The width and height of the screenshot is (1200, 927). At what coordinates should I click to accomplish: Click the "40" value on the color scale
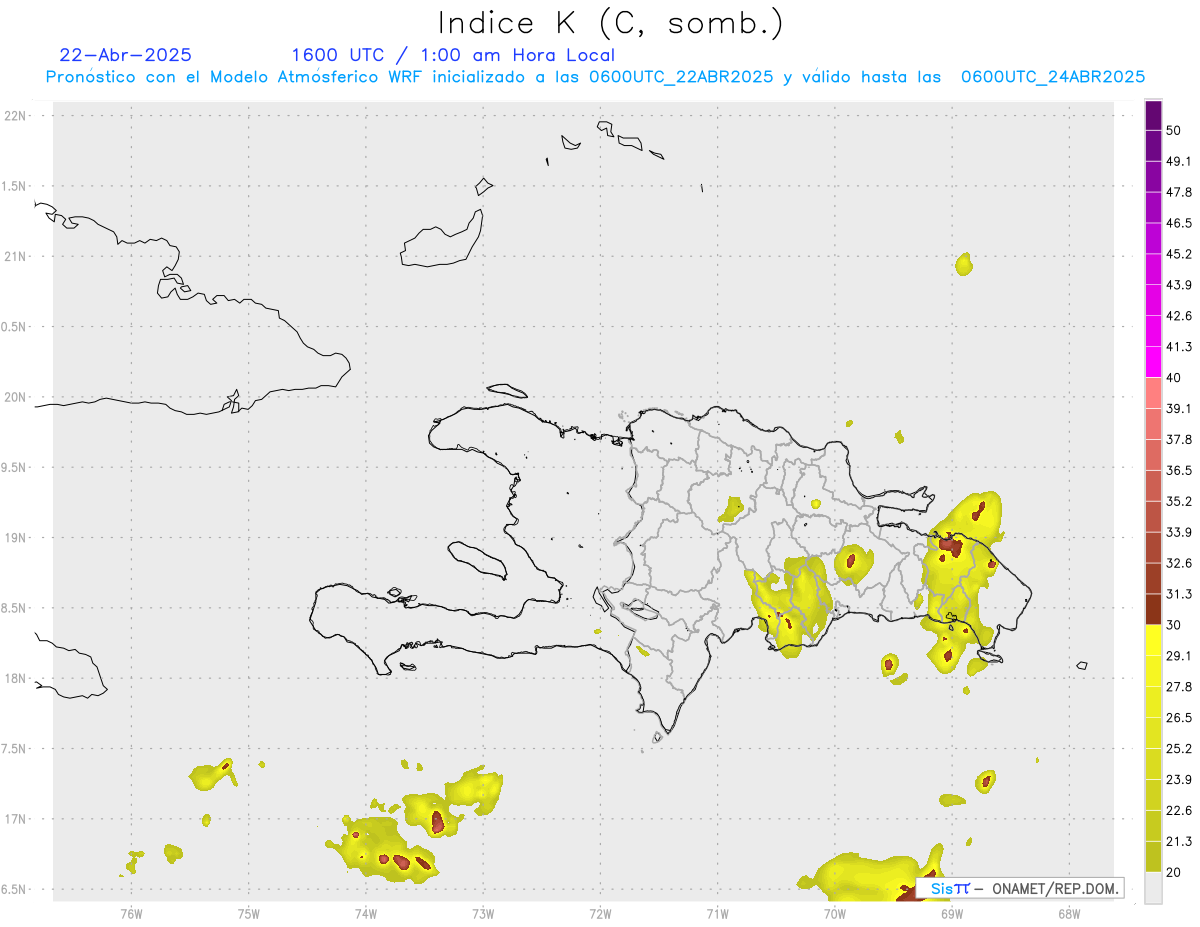tap(1174, 377)
